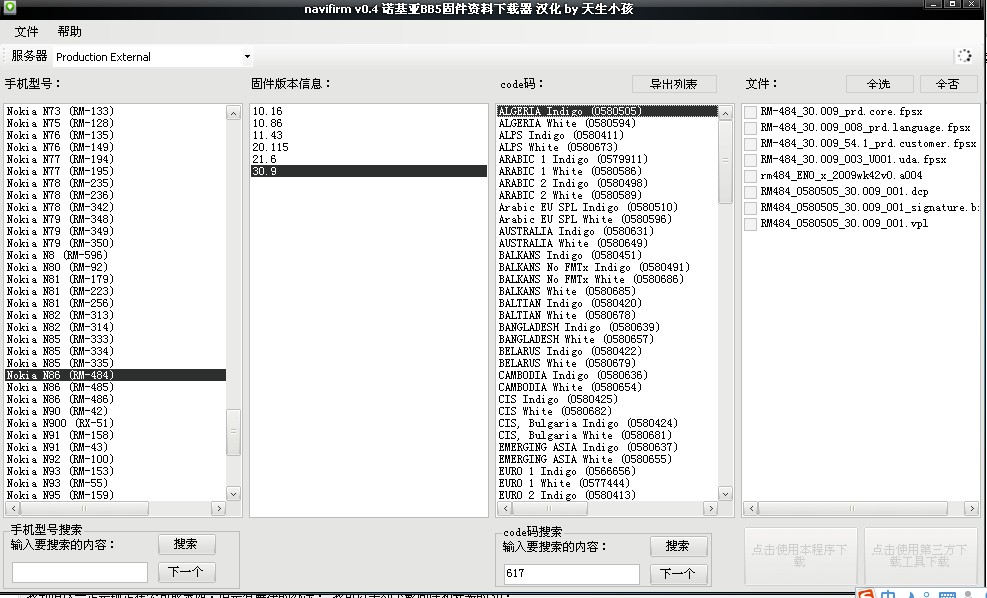Click the code search field containing 617
This screenshot has height=598, width=987.
point(572,573)
